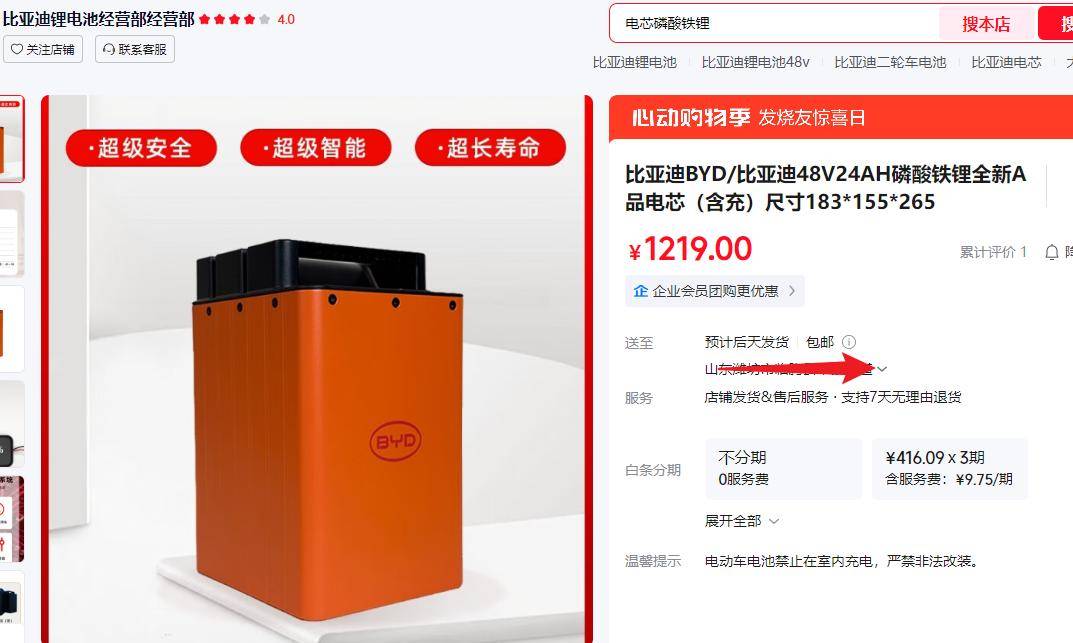Screen dimensions: 1073x643
Task: Click the 企 enterprise member icon
Action: pyautogui.click(x=641, y=291)
